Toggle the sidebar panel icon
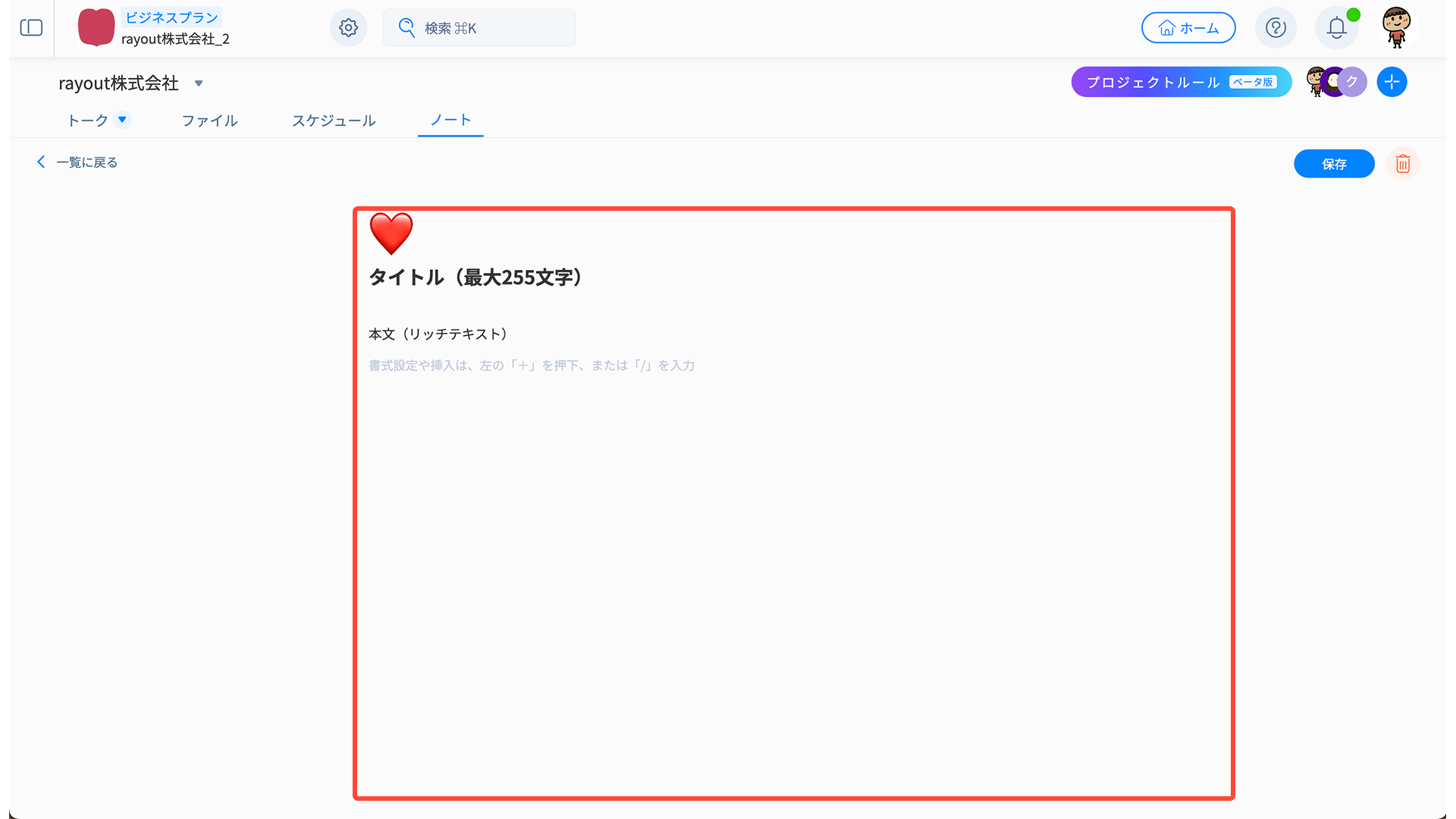 (31, 28)
